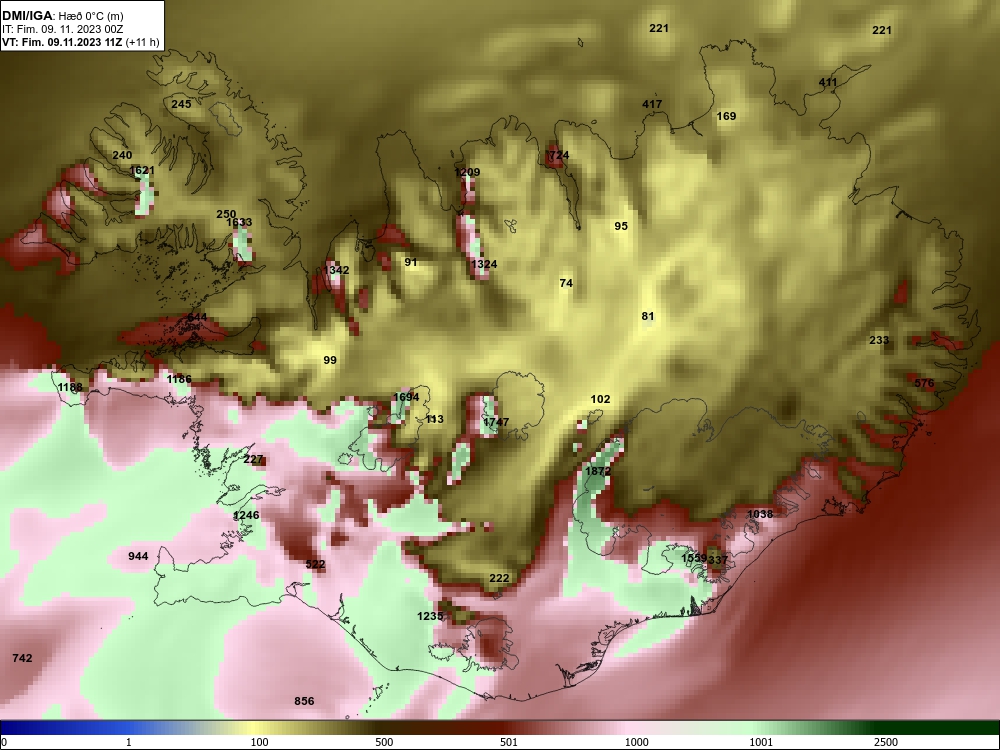Click the 113 value on the map
Viewport: 1000px width, 750px height.
coord(434,420)
